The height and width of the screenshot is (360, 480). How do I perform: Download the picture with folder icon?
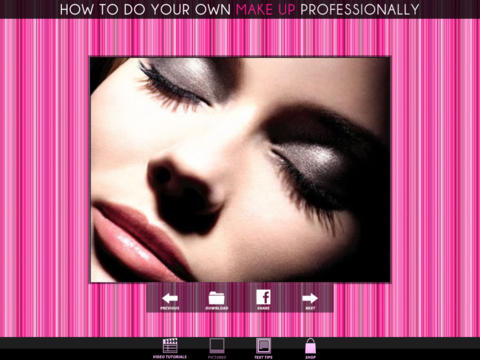click(217, 300)
